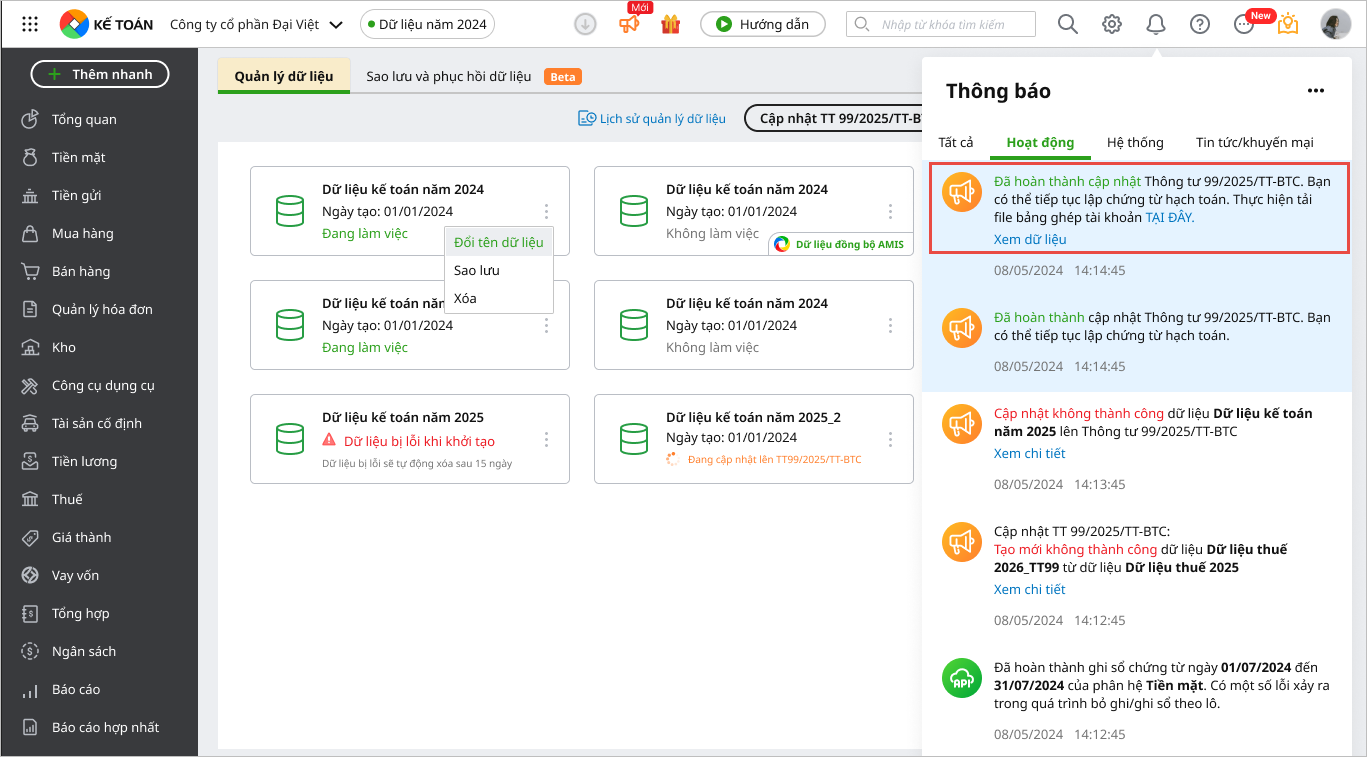1367x757 pixels.
Task: Open Sao lưu và phục hồi dữ liệu tab
Action: (x=448, y=76)
